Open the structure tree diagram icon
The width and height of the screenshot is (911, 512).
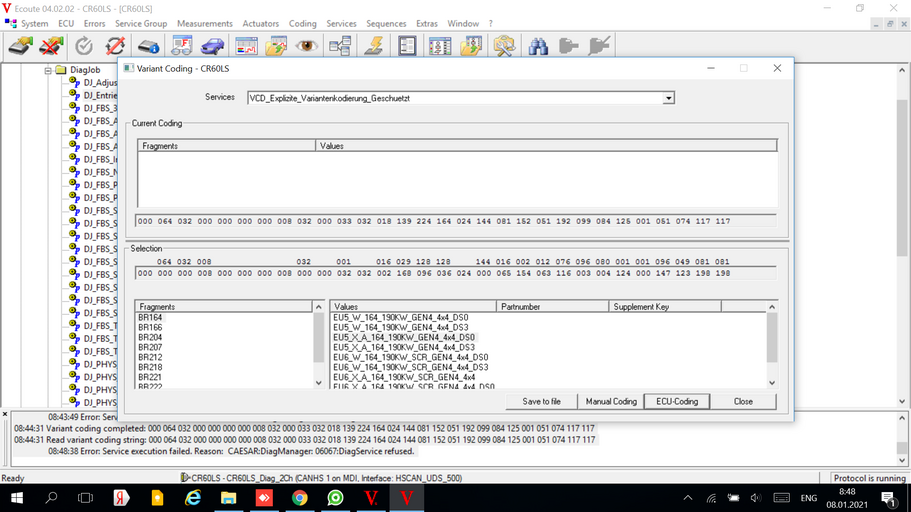tap(340, 46)
